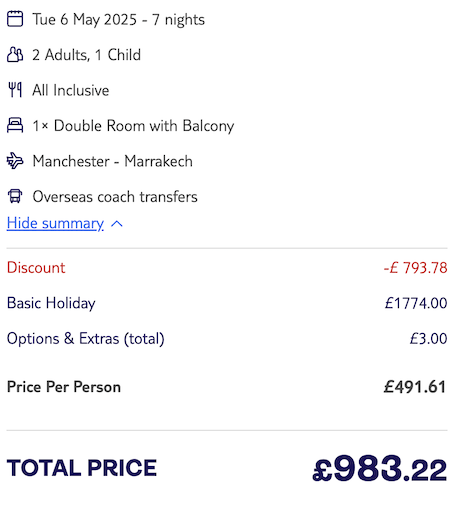Click the bed icon for room type

[x=15, y=125]
